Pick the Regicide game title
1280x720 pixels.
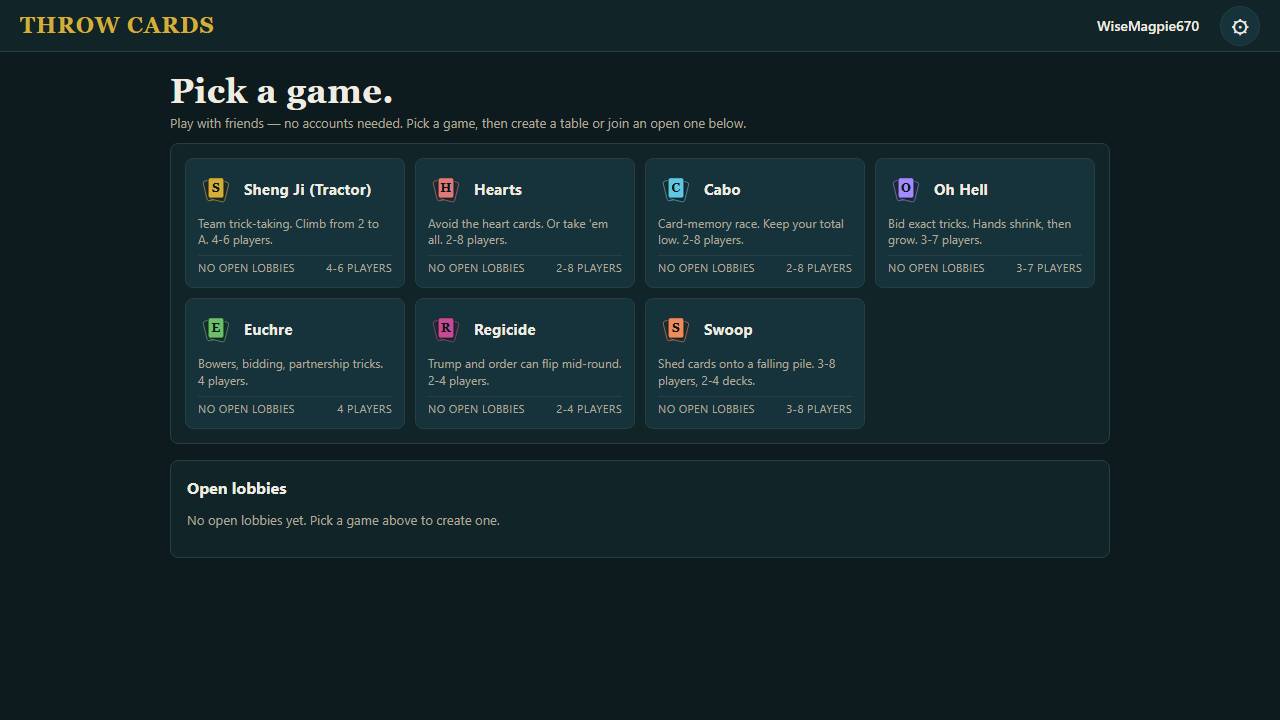(505, 330)
